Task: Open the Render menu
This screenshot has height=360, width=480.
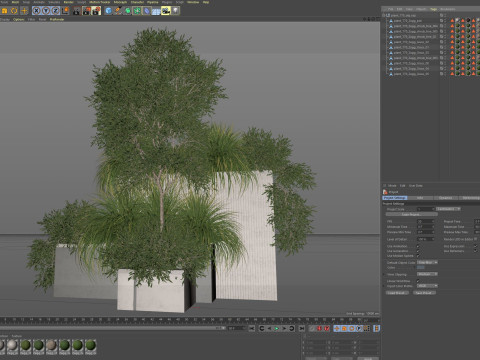Action: [69, 2]
